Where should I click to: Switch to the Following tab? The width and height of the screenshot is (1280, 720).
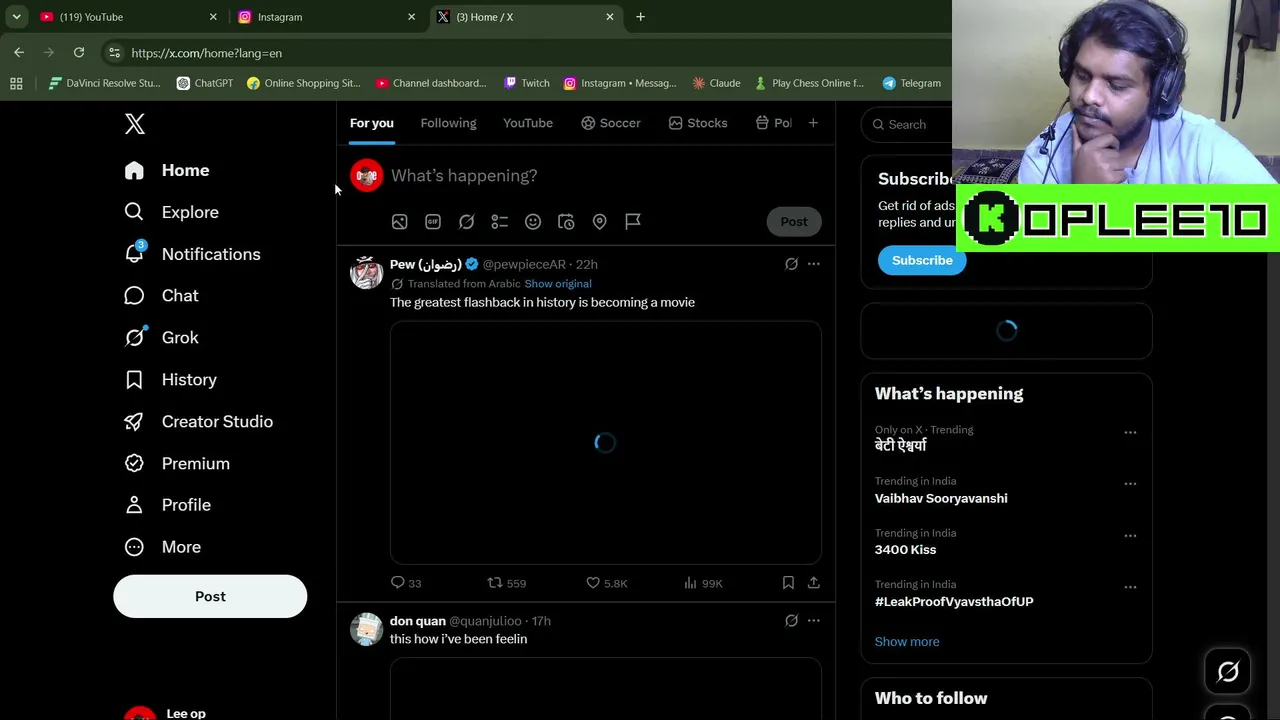point(448,123)
